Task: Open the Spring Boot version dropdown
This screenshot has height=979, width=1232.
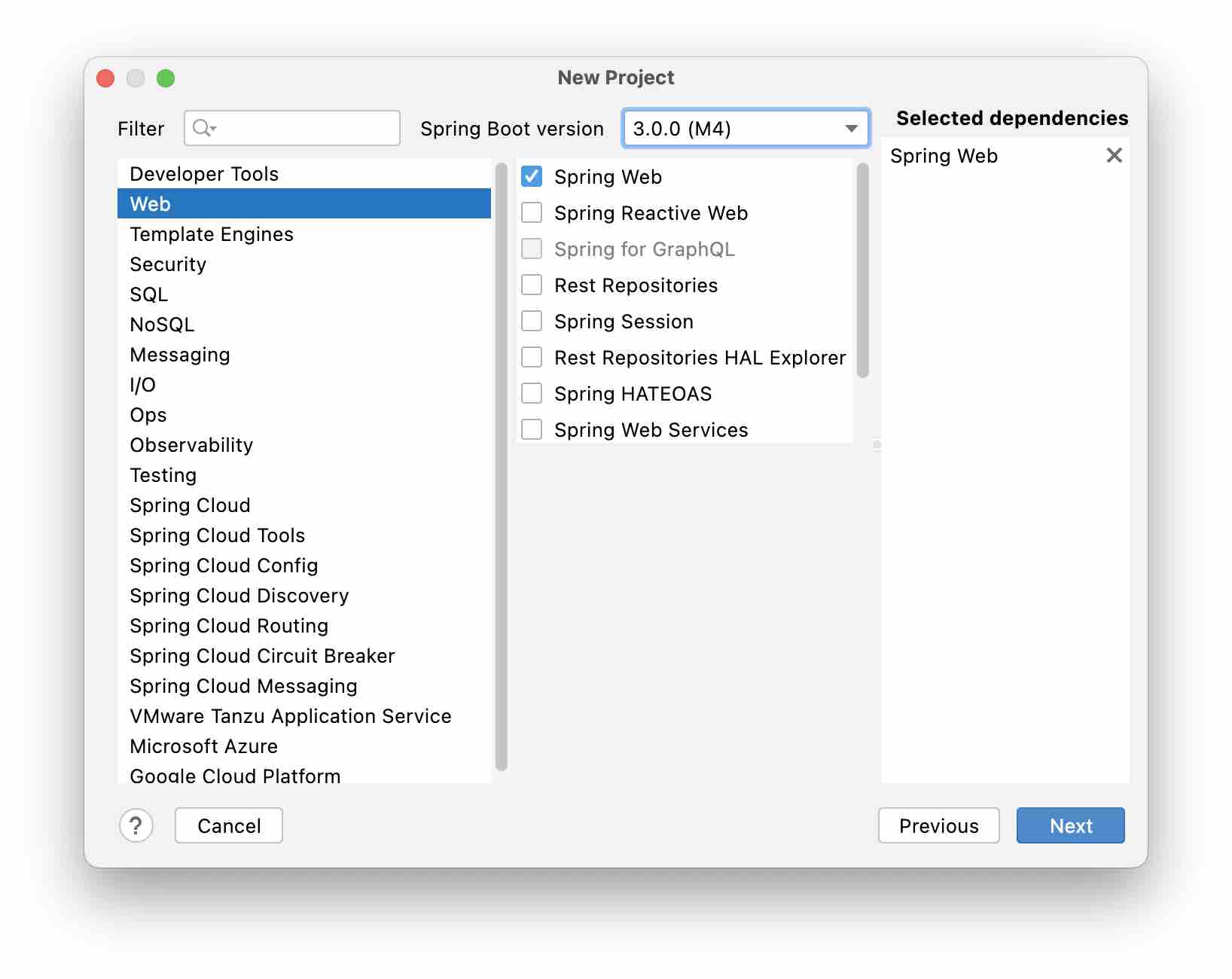Action: tap(850, 128)
